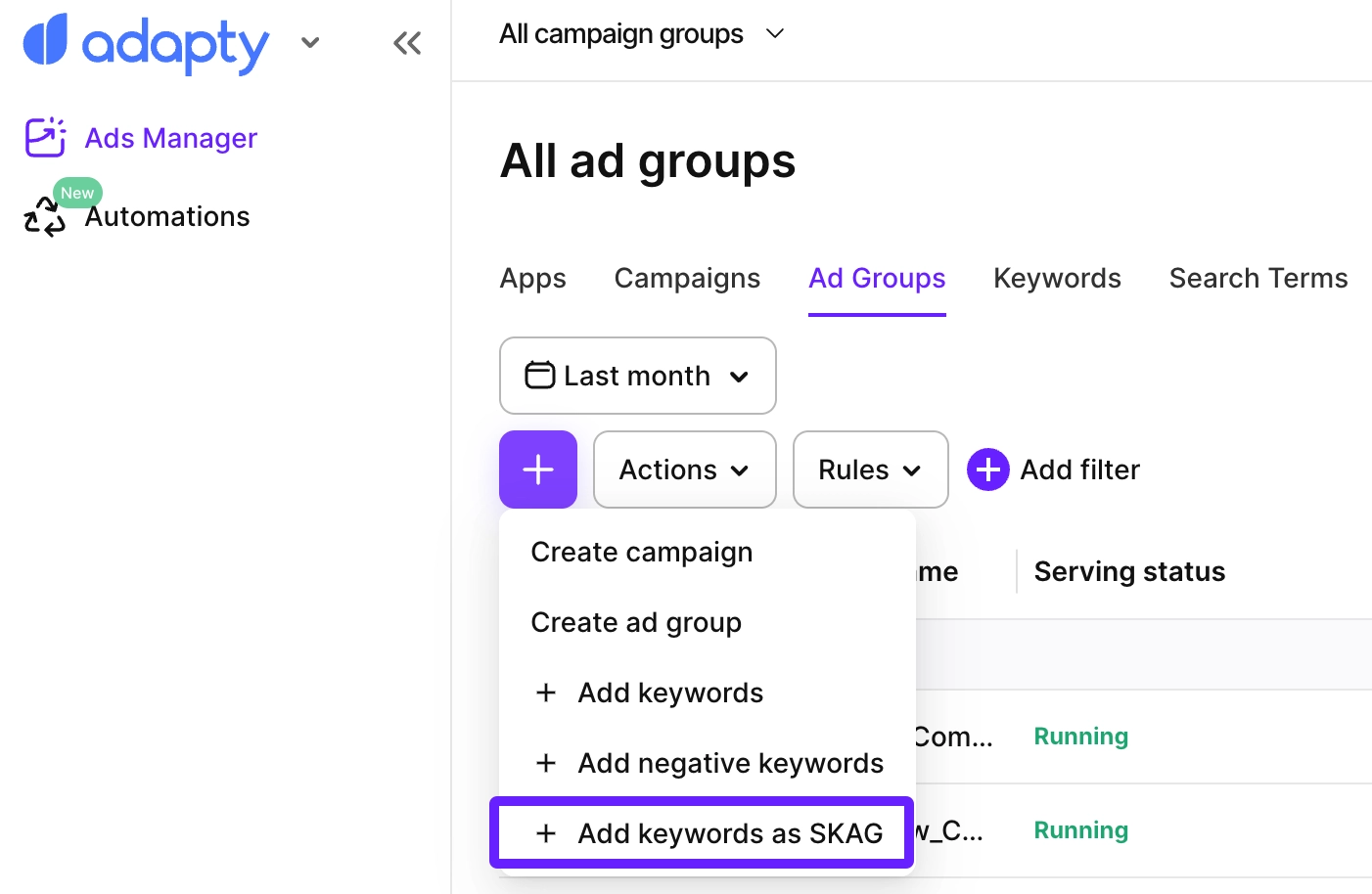Open the Rules dropdown

pos(869,469)
